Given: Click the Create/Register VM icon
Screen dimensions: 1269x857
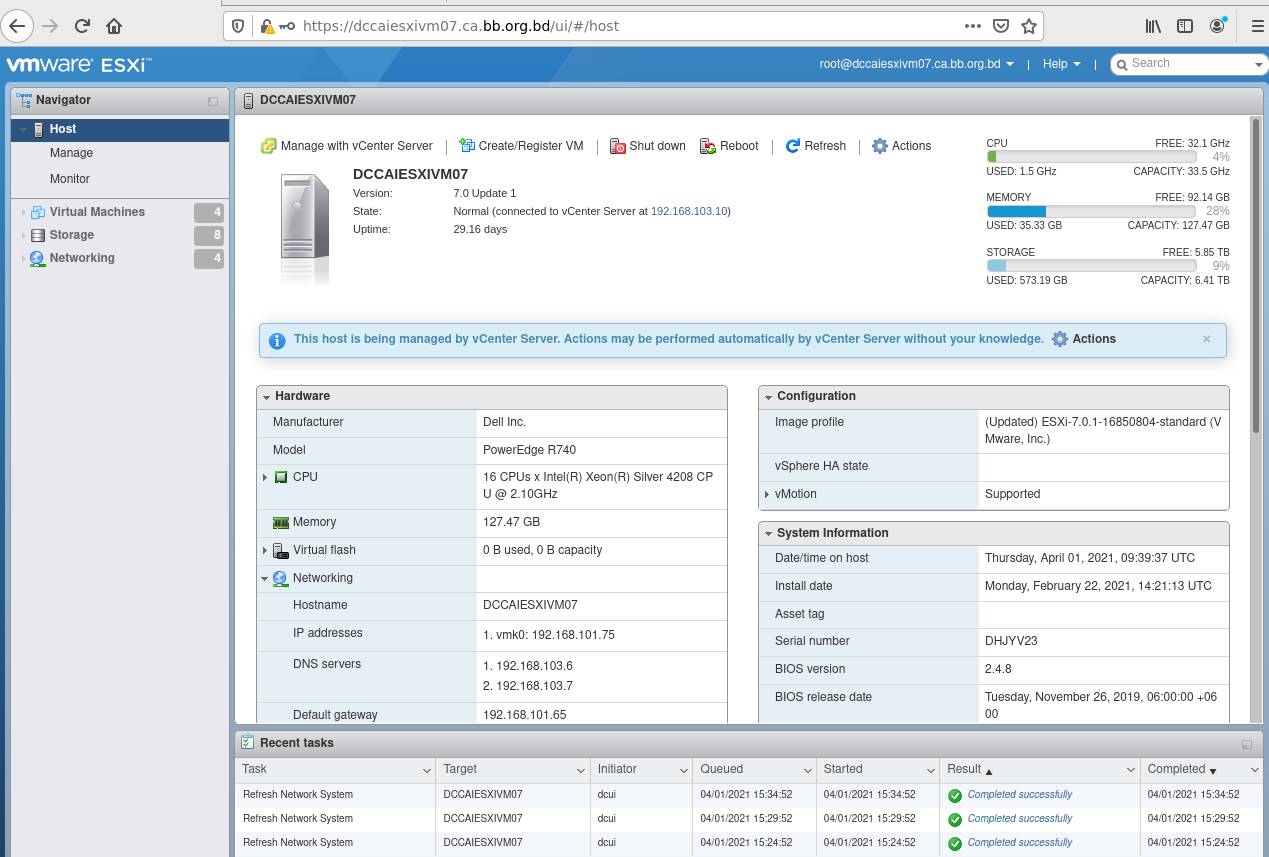Looking at the screenshot, I should click(x=467, y=146).
